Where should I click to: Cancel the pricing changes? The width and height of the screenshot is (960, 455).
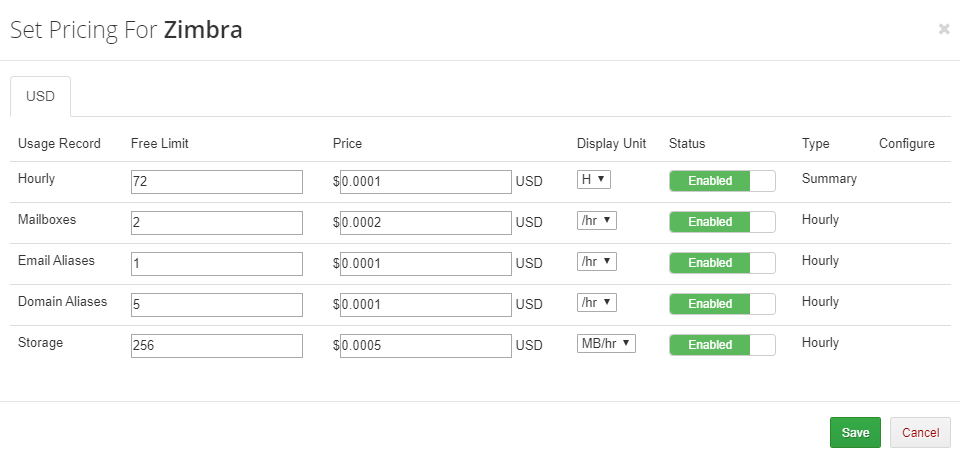pos(920,432)
